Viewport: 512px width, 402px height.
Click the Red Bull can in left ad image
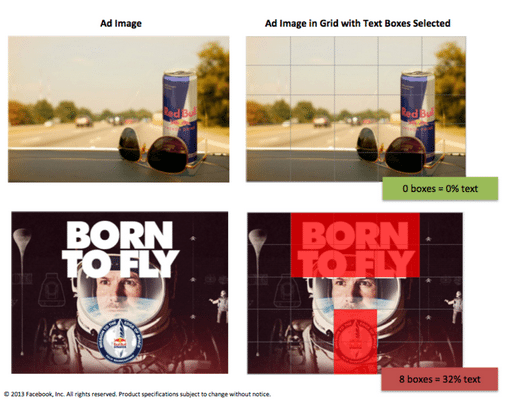[180, 117]
